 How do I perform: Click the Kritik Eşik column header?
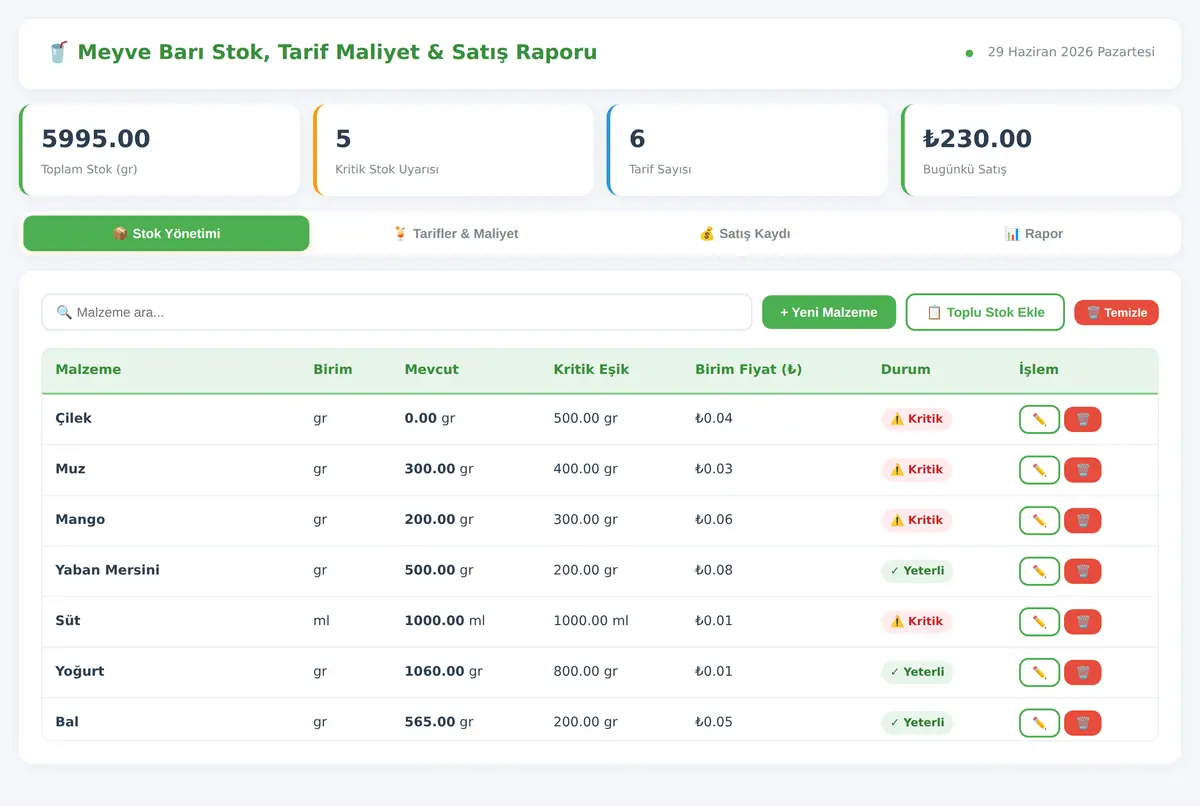click(x=591, y=369)
